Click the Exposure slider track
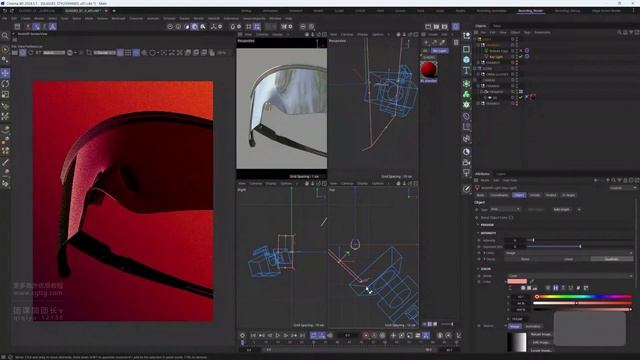Viewport: 640px width, 360px height. click(x=579, y=247)
